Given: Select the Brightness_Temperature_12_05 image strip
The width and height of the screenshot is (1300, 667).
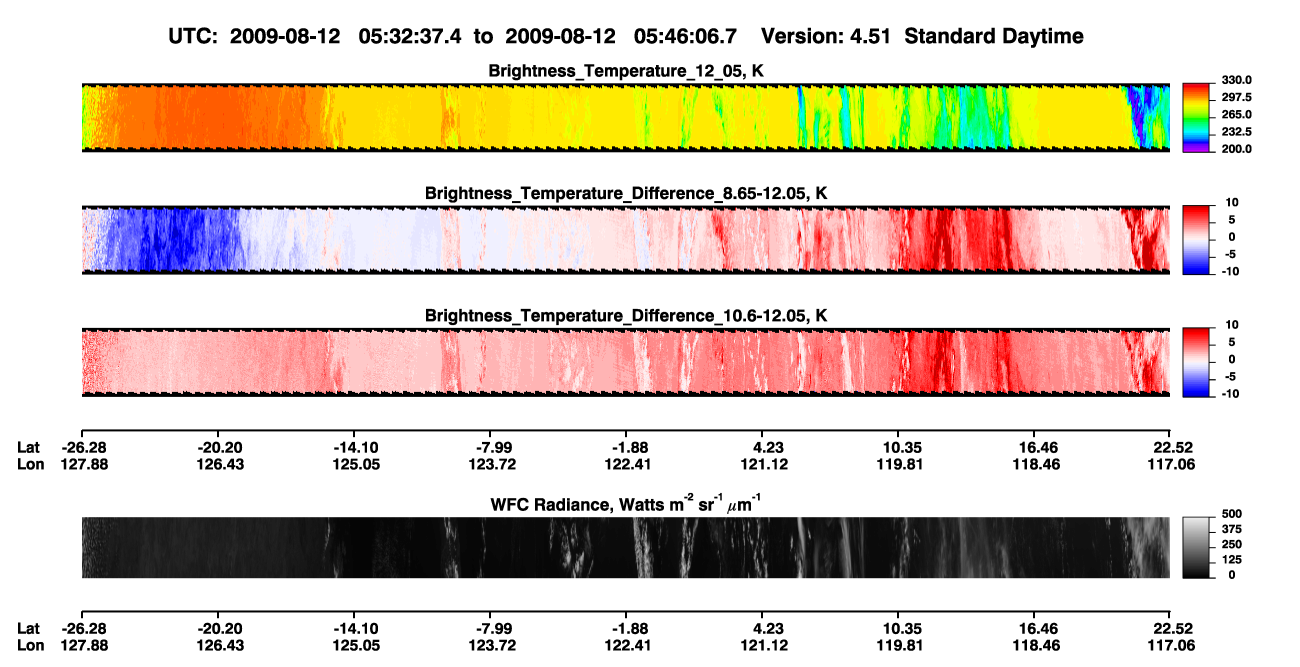Looking at the screenshot, I should coord(625,117).
